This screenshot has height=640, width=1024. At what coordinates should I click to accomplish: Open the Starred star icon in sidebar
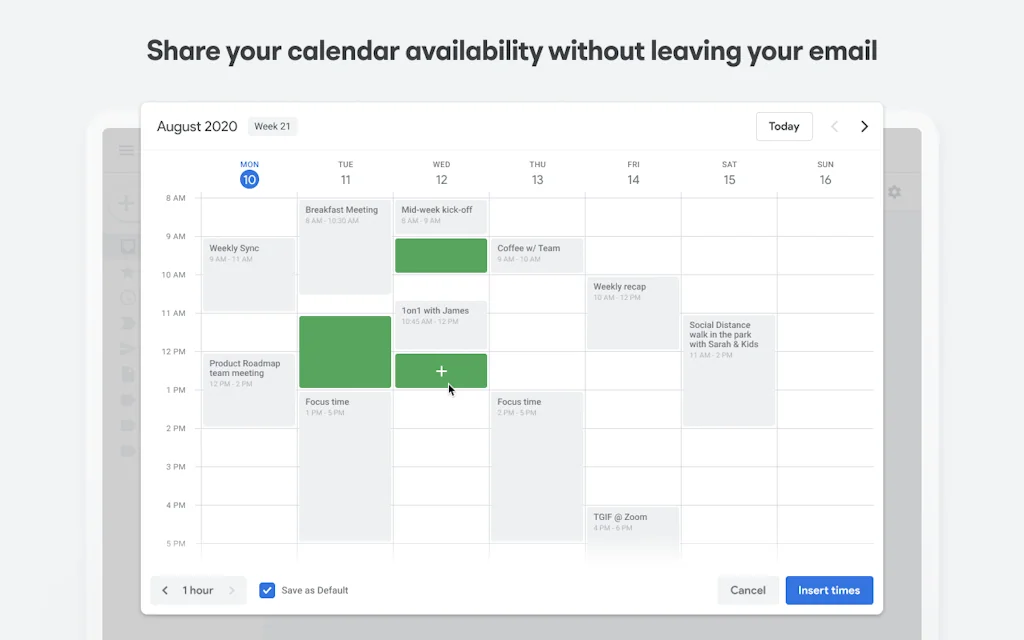click(127, 272)
